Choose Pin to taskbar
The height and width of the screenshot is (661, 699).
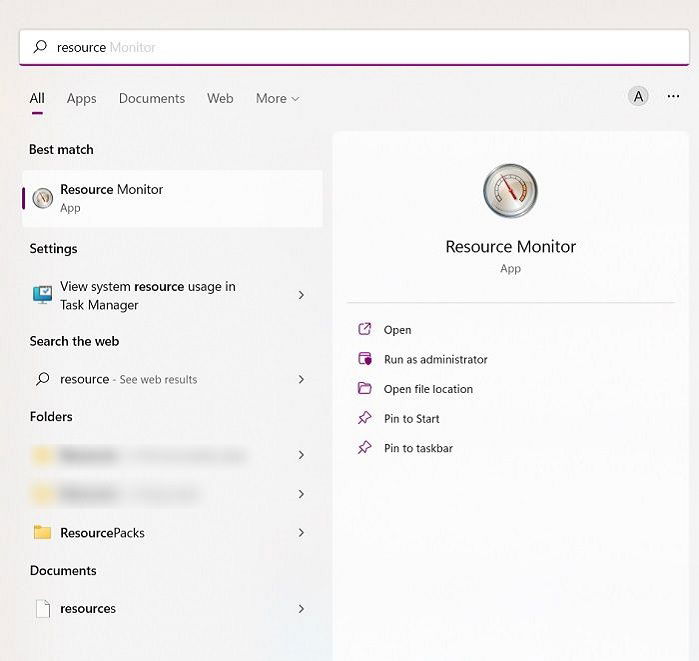pyautogui.click(x=418, y=448)
